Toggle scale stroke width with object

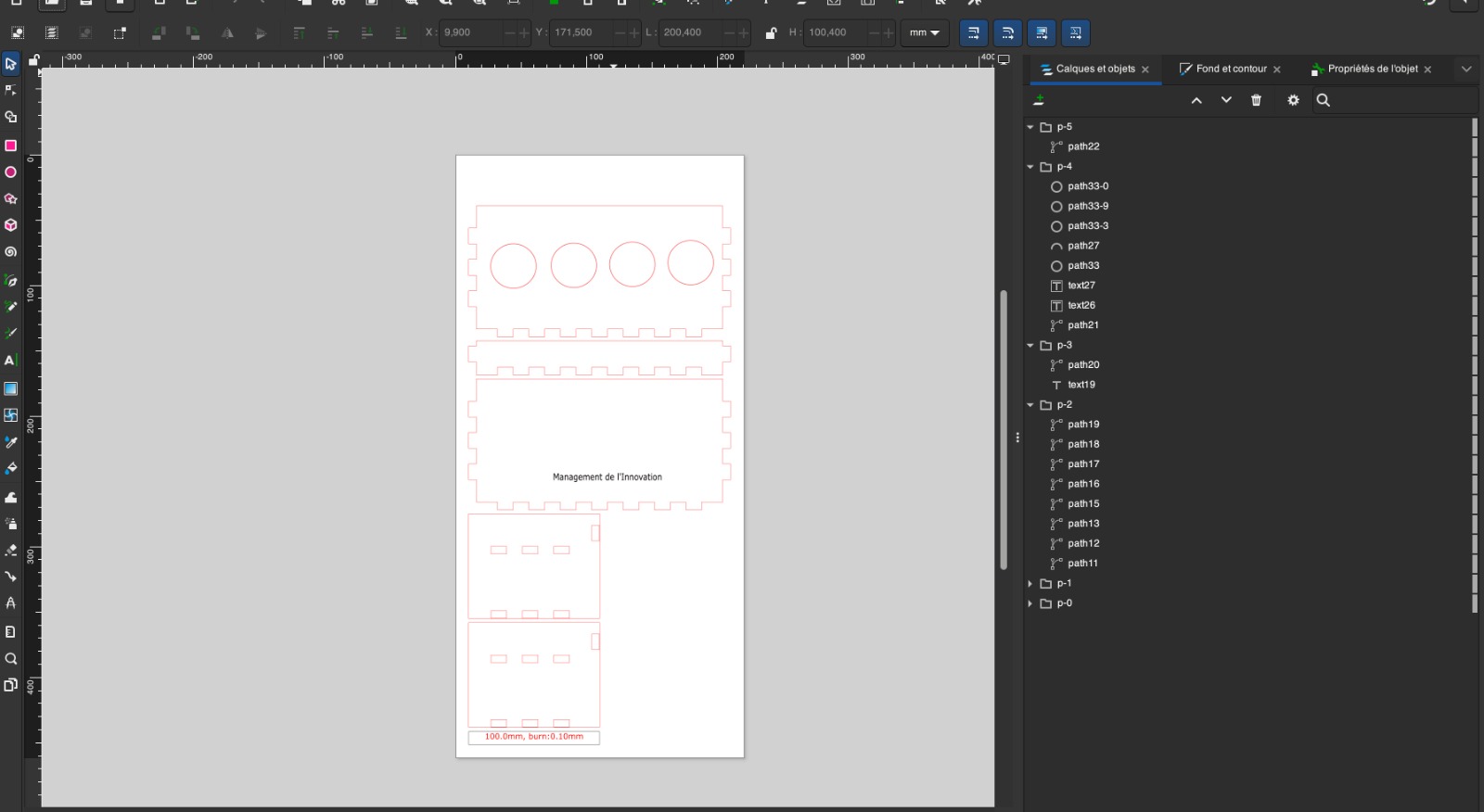[973, 33]
